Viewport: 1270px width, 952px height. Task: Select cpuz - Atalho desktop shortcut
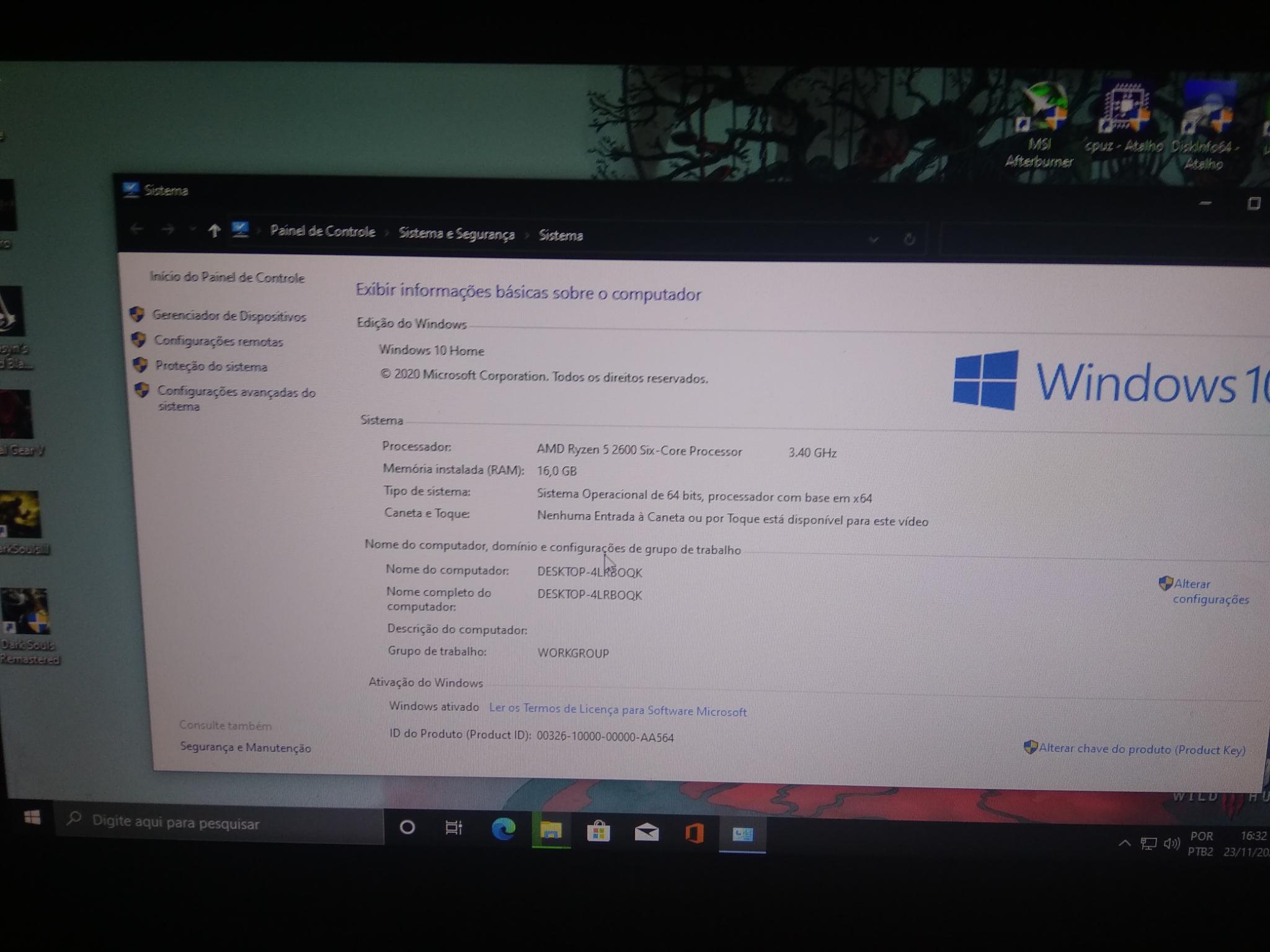point(1124,117)
